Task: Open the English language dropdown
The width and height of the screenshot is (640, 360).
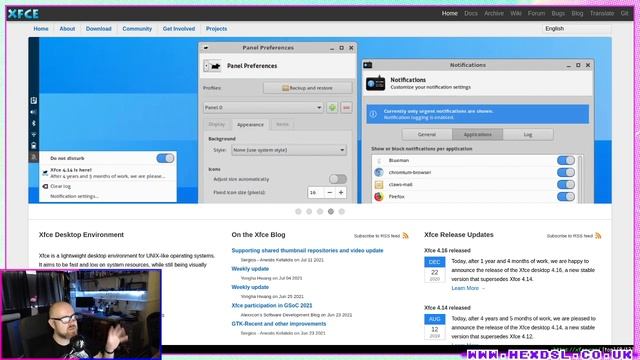Action: (576, 29)
